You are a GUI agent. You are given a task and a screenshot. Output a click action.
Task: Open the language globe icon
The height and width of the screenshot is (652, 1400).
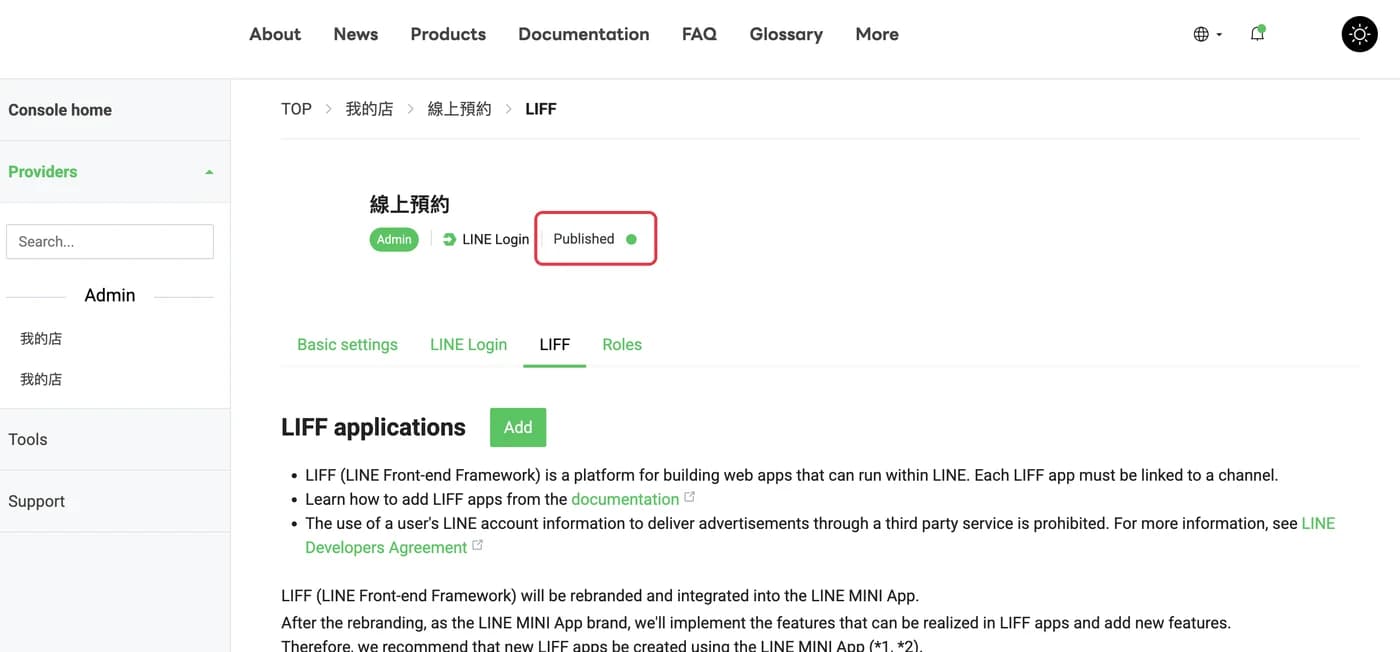(x=1201, y=34)
